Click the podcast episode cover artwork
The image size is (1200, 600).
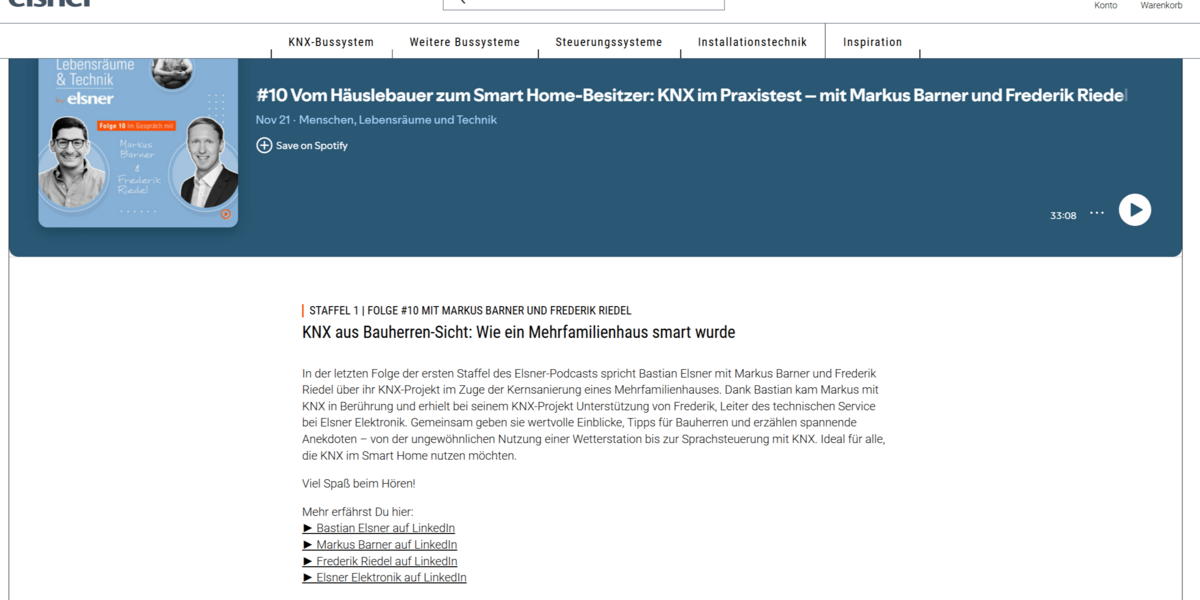click(138, 143)
